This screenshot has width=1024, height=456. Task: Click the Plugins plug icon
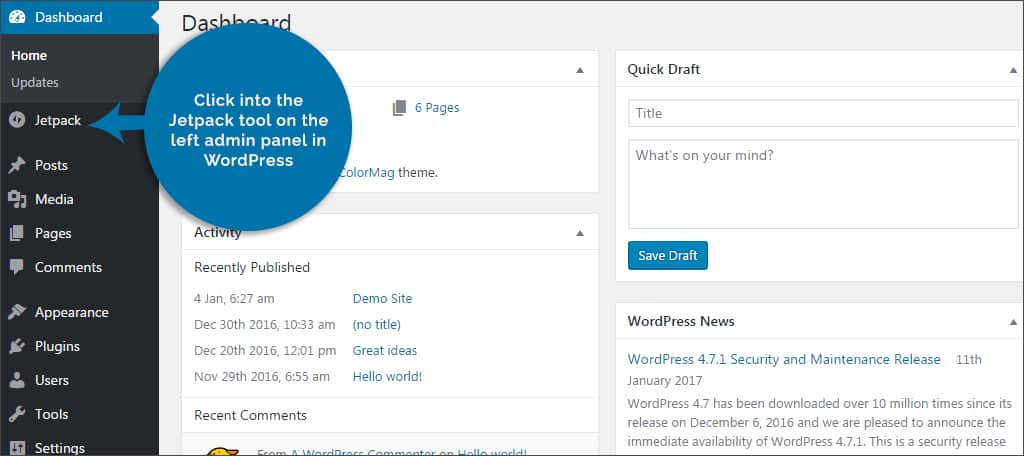17,346
